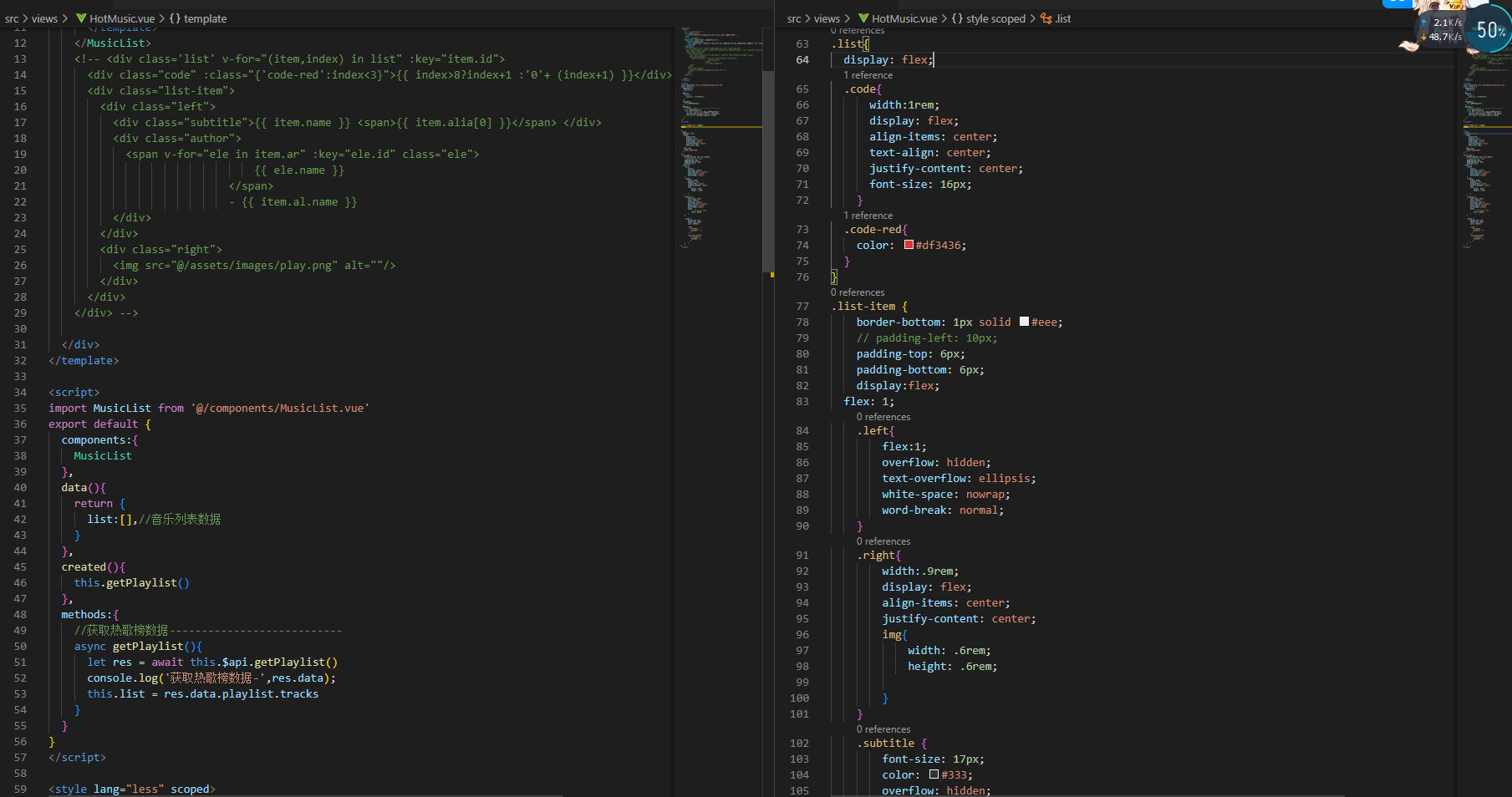This screenshot has height=797, width=1512.
Task: Click 'text-overflow: ellipsis;' property
Action: (959, 478)
